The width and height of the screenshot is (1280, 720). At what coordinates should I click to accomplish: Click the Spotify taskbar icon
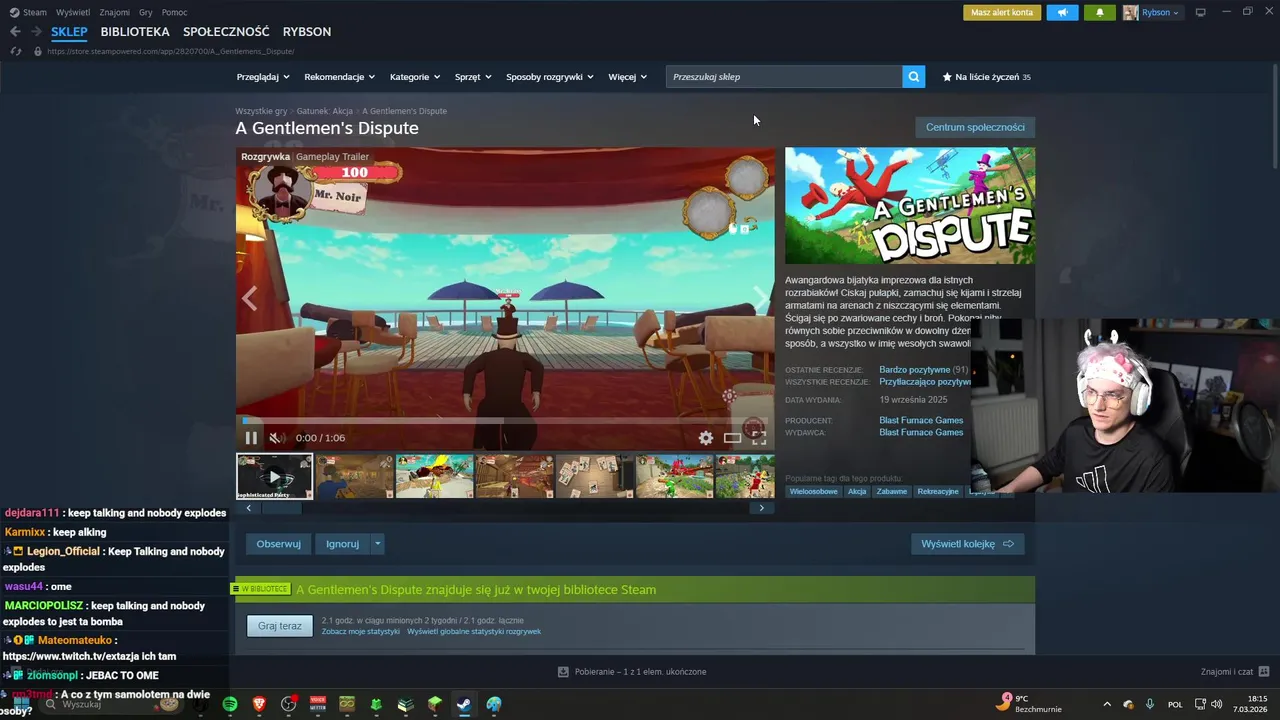[230, 704]
